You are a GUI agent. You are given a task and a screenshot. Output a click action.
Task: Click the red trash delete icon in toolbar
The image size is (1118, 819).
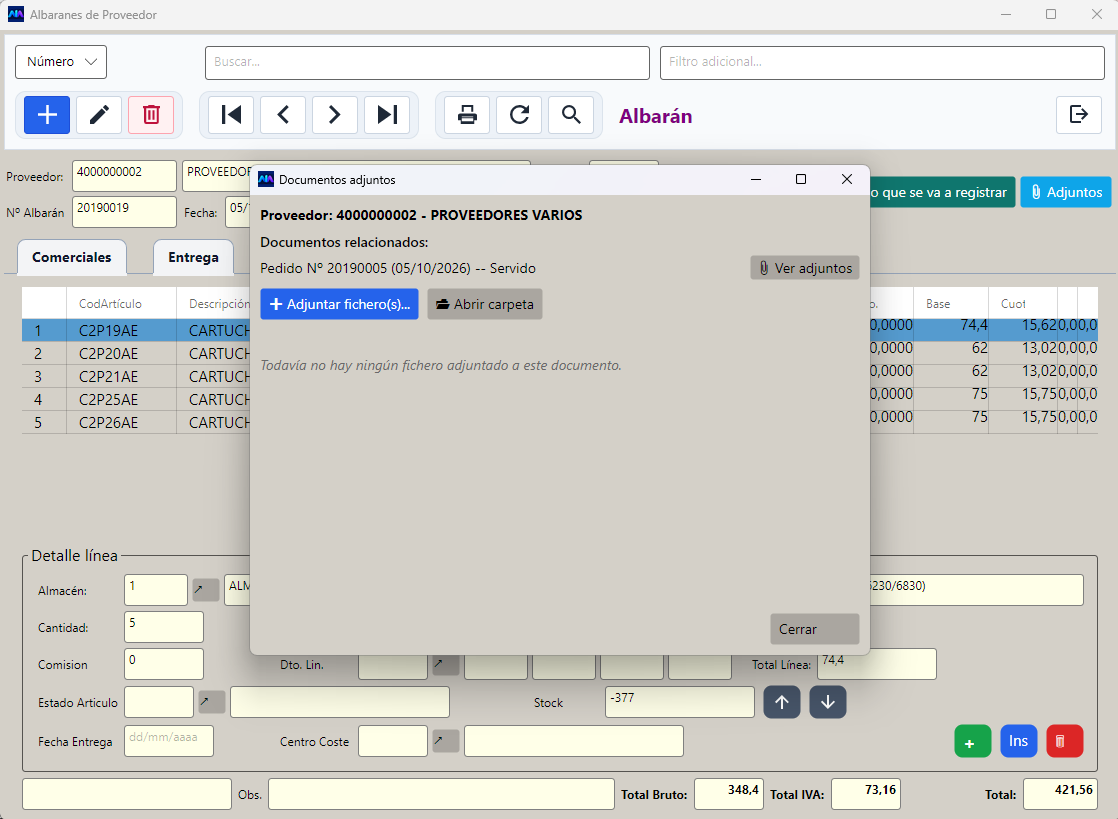(151, 115)
